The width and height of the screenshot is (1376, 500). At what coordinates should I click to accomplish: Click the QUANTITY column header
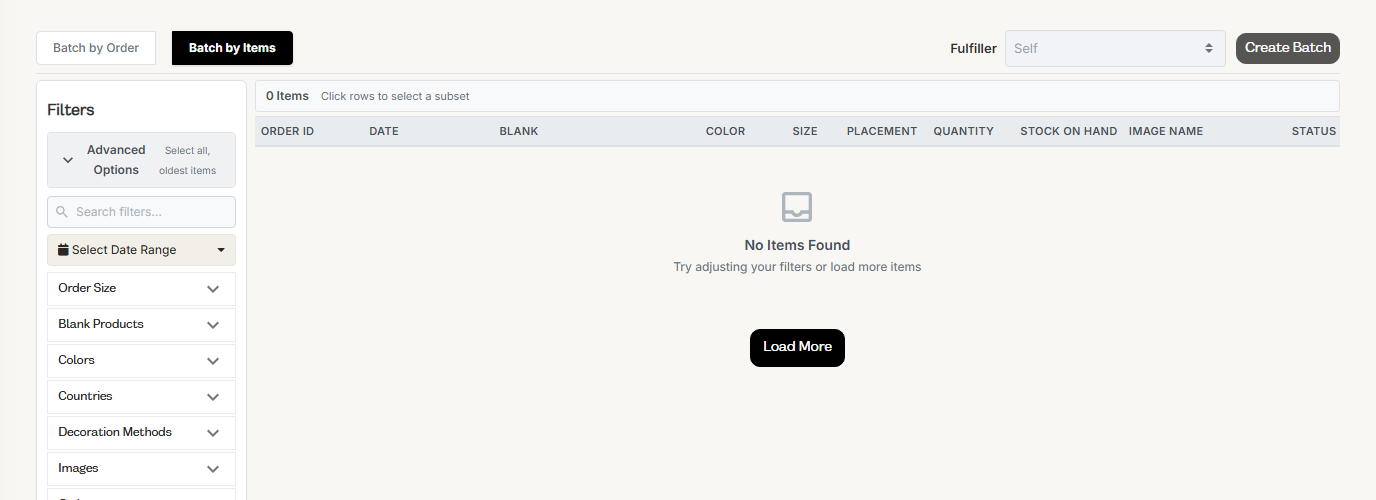(964, 131)
